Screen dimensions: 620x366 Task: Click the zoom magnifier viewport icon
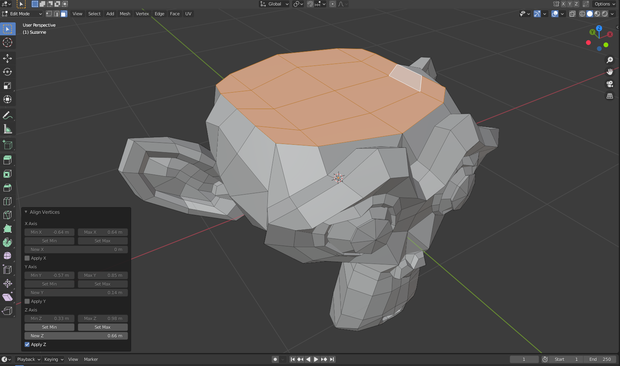(610, 60)
